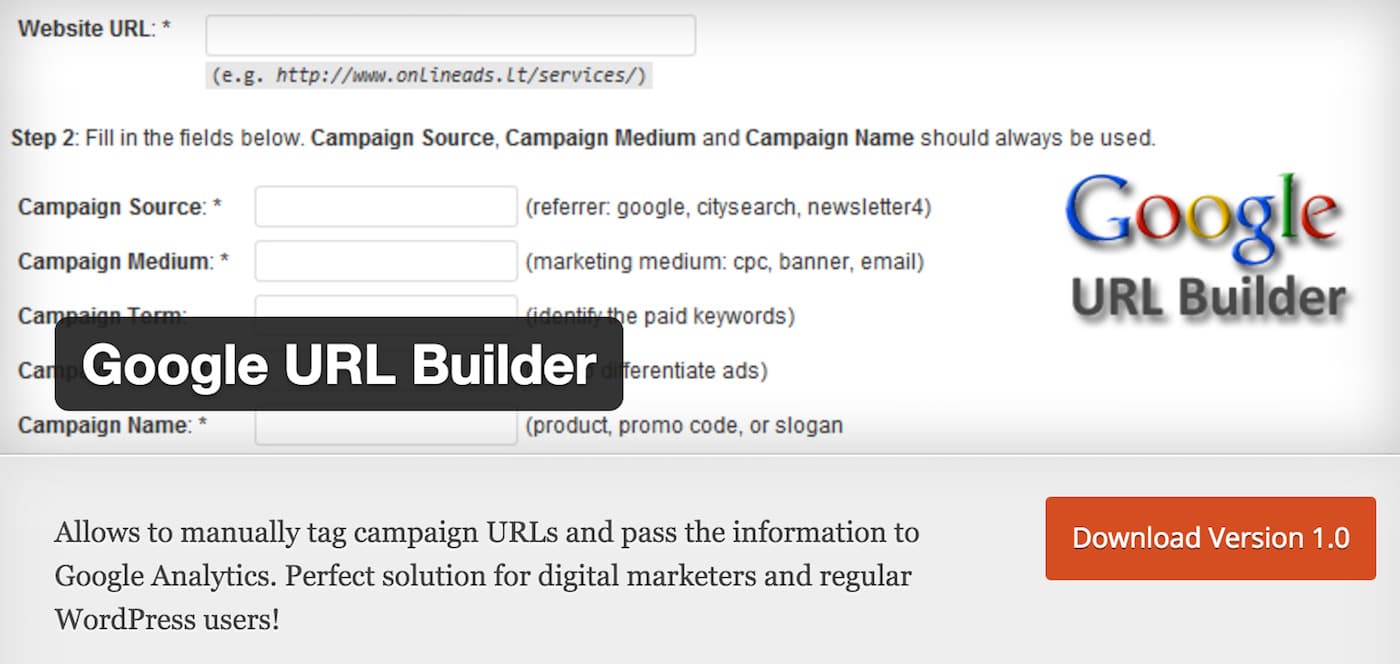Focus the Website URL input field
Viewport: 1400px width, 664px height.
[450, 35]
